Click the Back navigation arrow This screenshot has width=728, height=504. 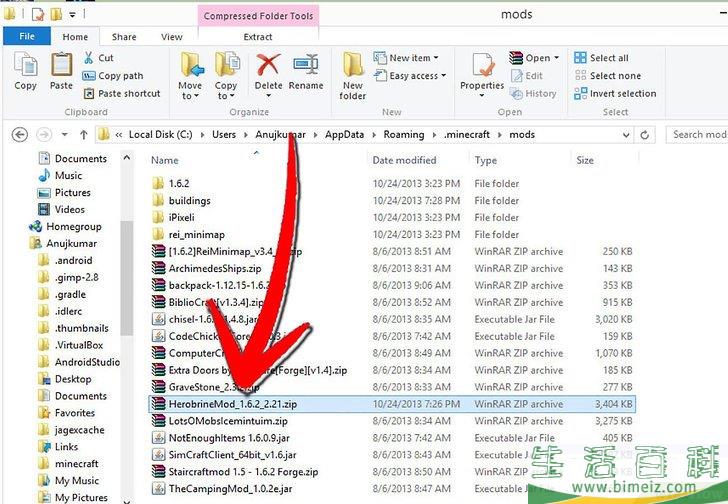(20, 135)
